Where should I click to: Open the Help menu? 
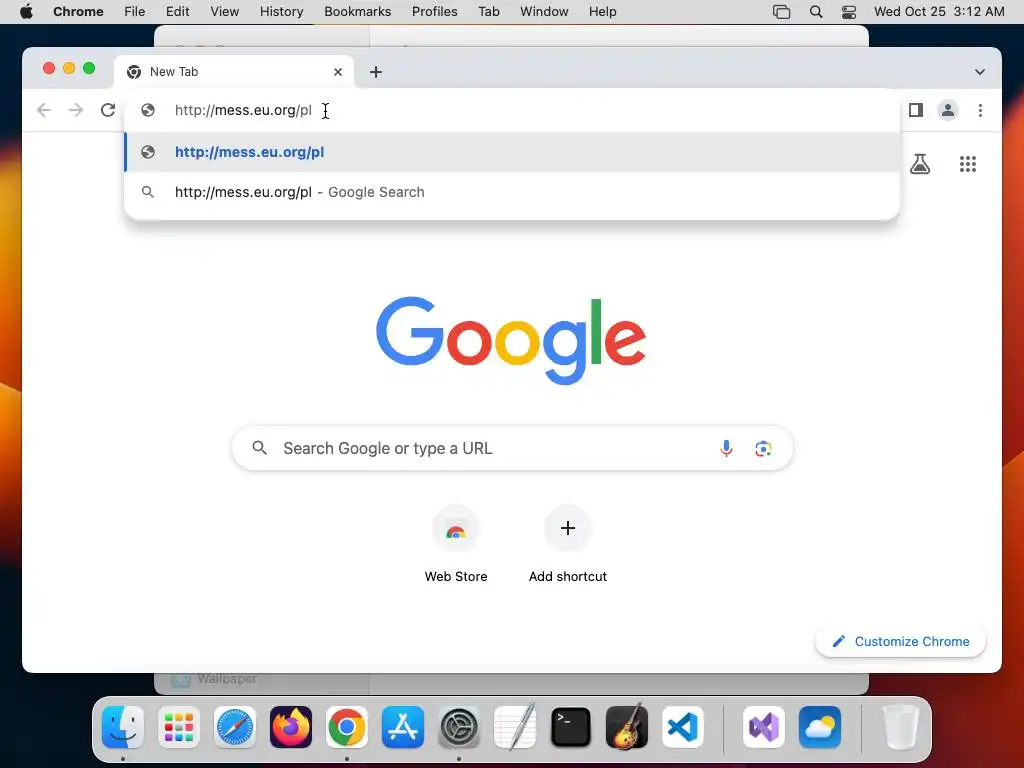[602, 12]
